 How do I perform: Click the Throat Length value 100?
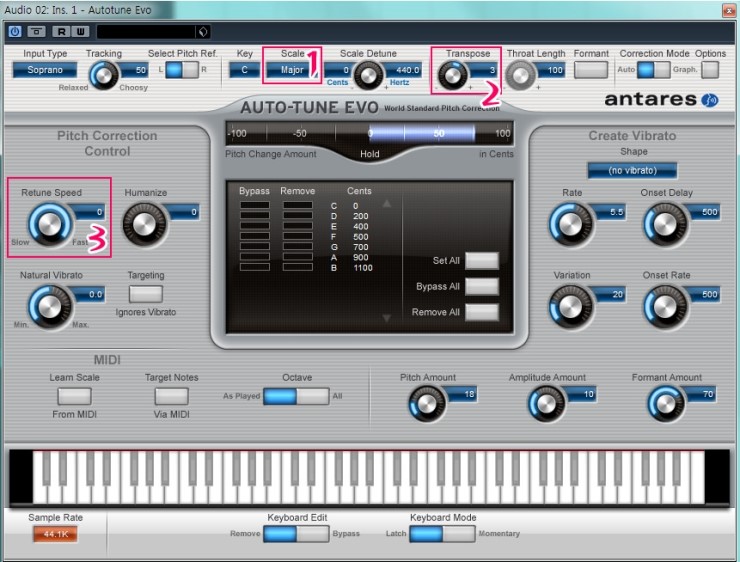550,70
